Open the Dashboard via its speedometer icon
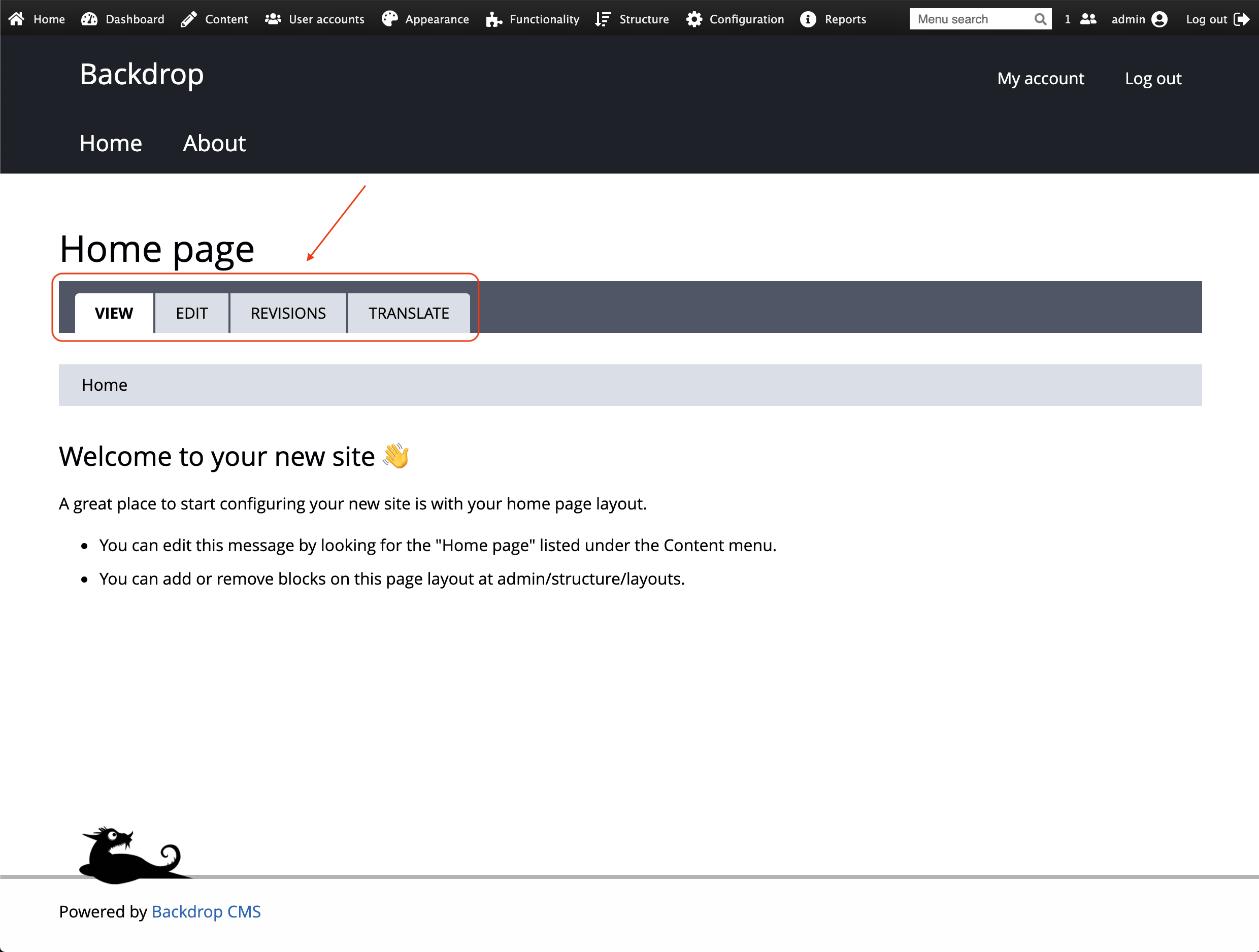This screenshot has width=1259, height=952. point(89,18)
